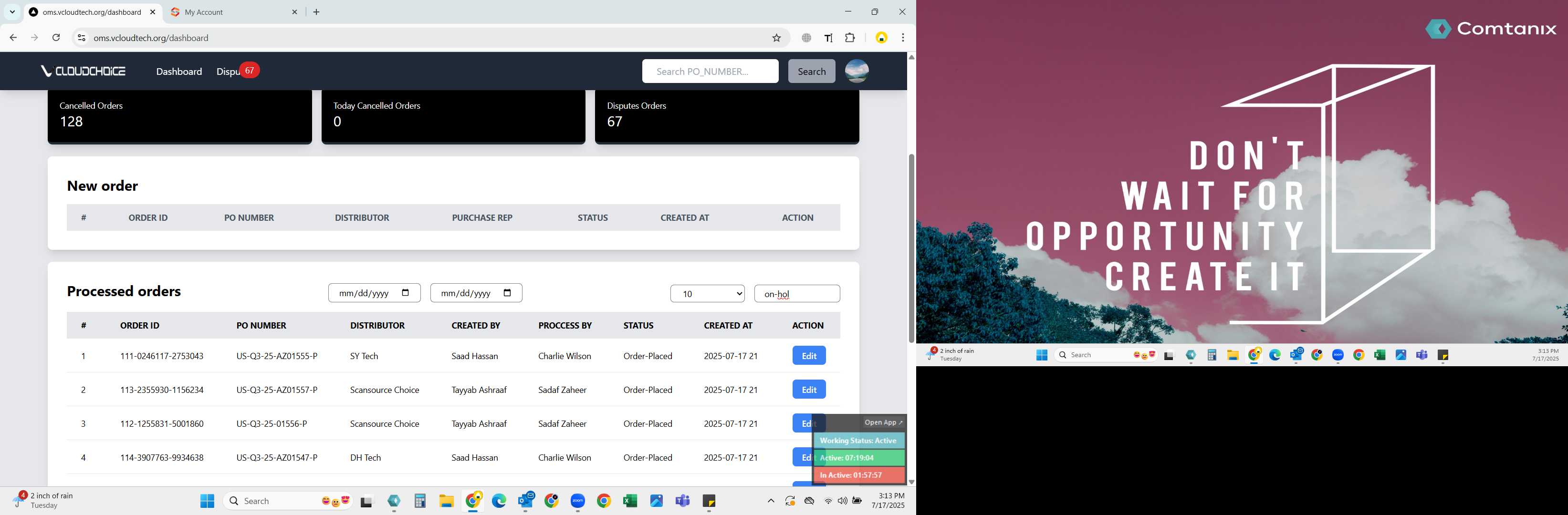Open Excel in taskbar below the browser
Viewport: 1568px width, 515px height.
pyautogui.click(x=630, y=501)
